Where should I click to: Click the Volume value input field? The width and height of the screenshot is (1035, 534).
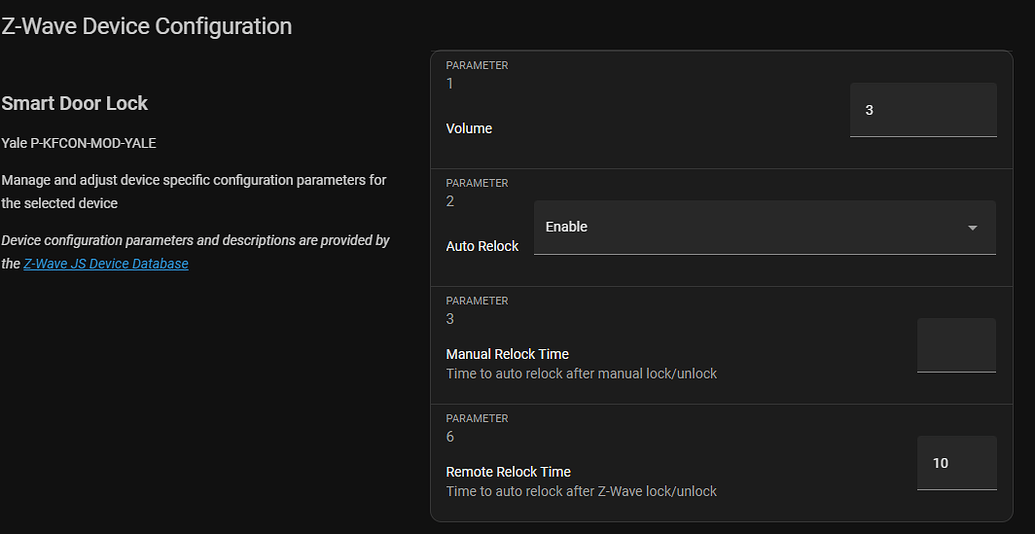pyautogui.click(x=922, y=110)
